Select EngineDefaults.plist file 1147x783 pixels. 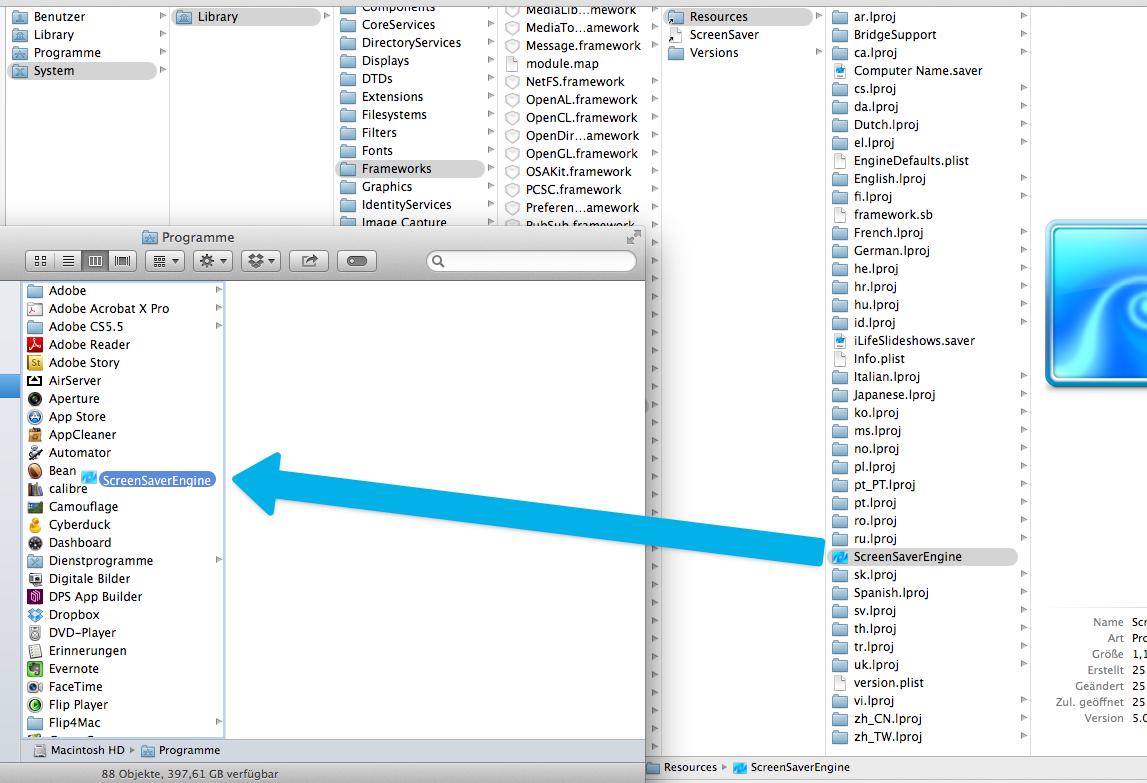[x=911, y=161]
